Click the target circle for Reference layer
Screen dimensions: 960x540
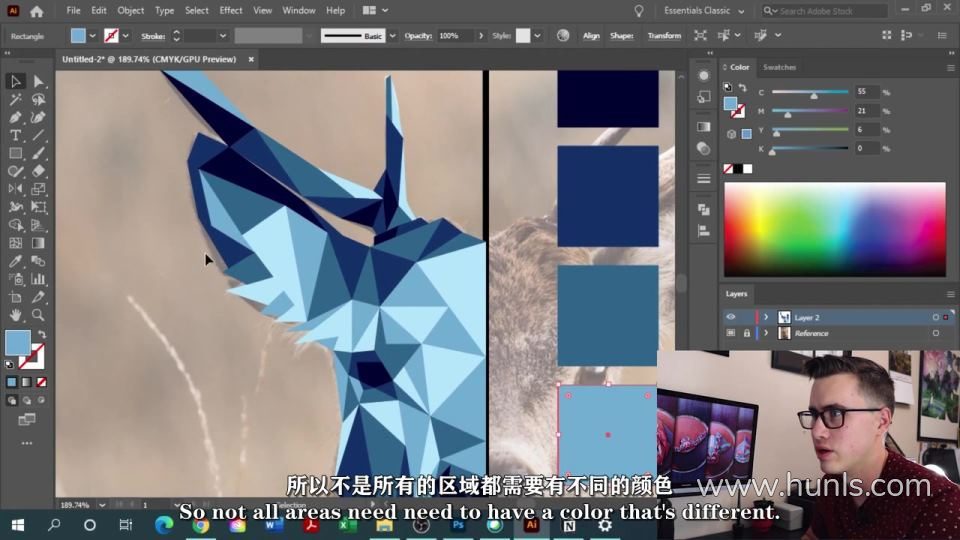pyautogui.click(x=936, y=333)
